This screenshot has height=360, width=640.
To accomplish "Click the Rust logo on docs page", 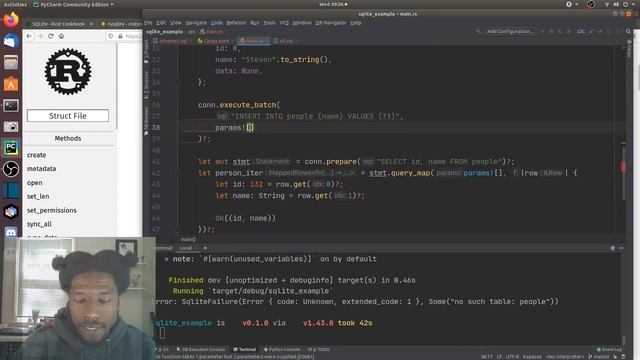I will point(68,72).
